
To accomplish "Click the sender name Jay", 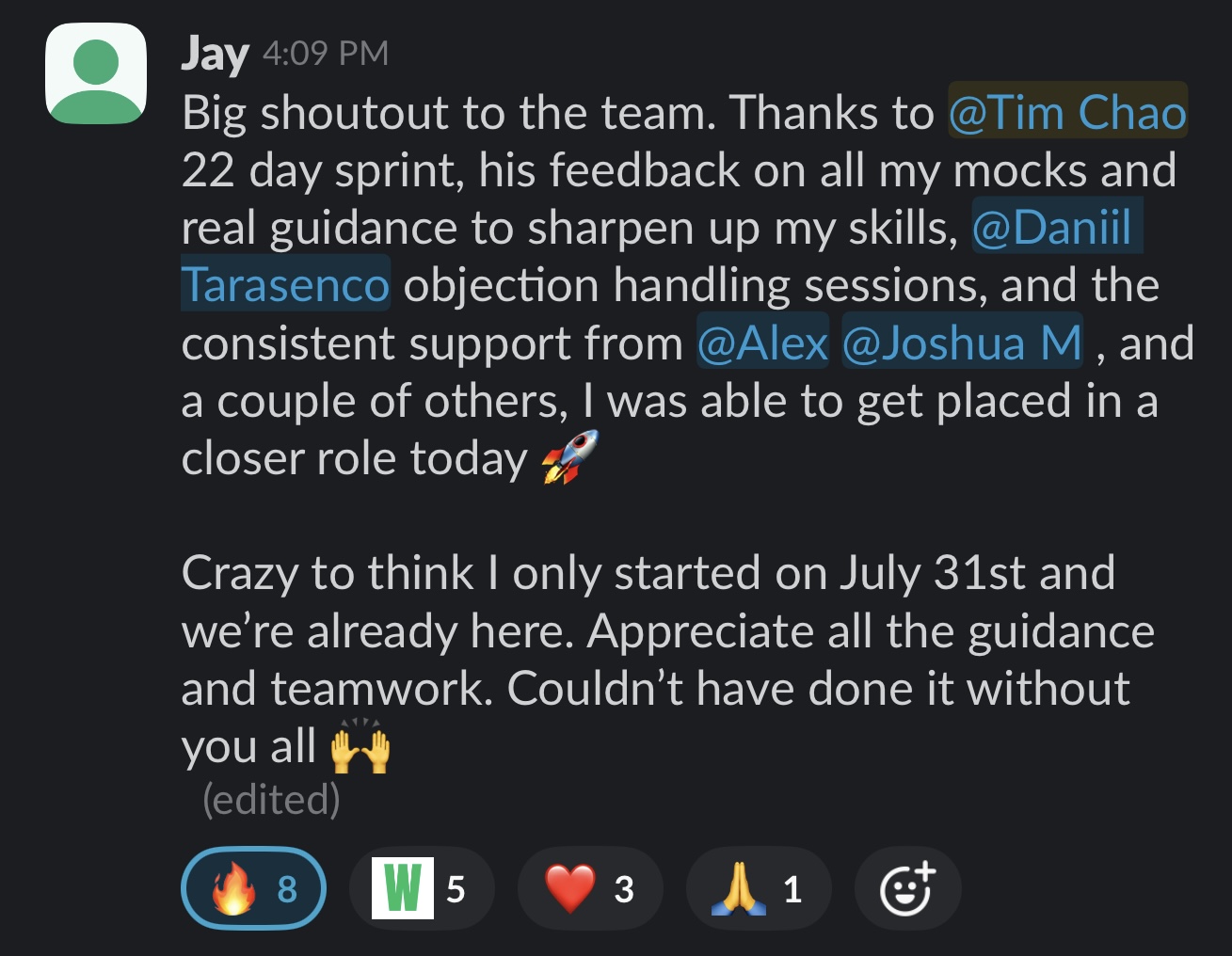I will click(215, 54).
